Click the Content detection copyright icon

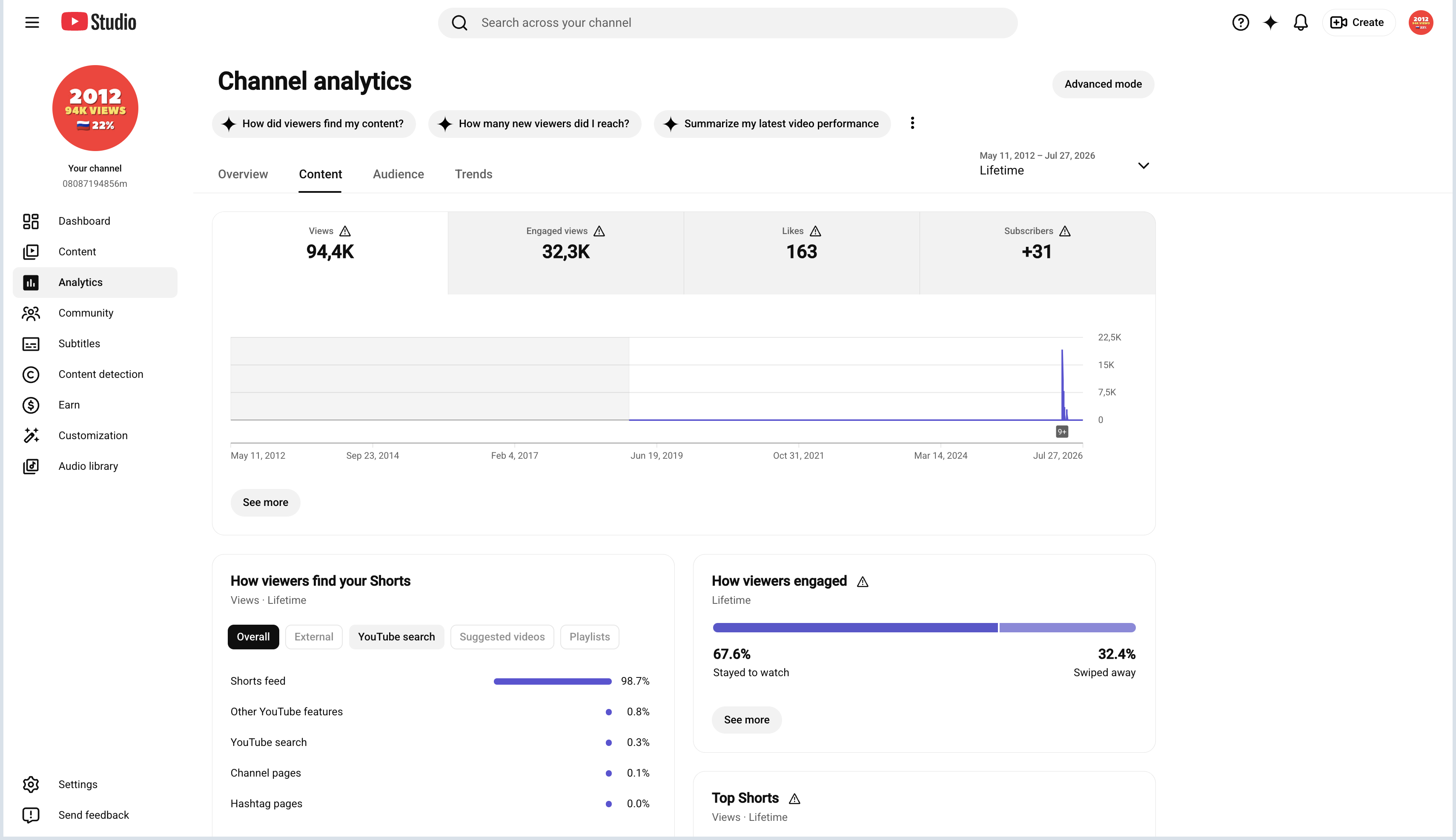click(31, 374)
